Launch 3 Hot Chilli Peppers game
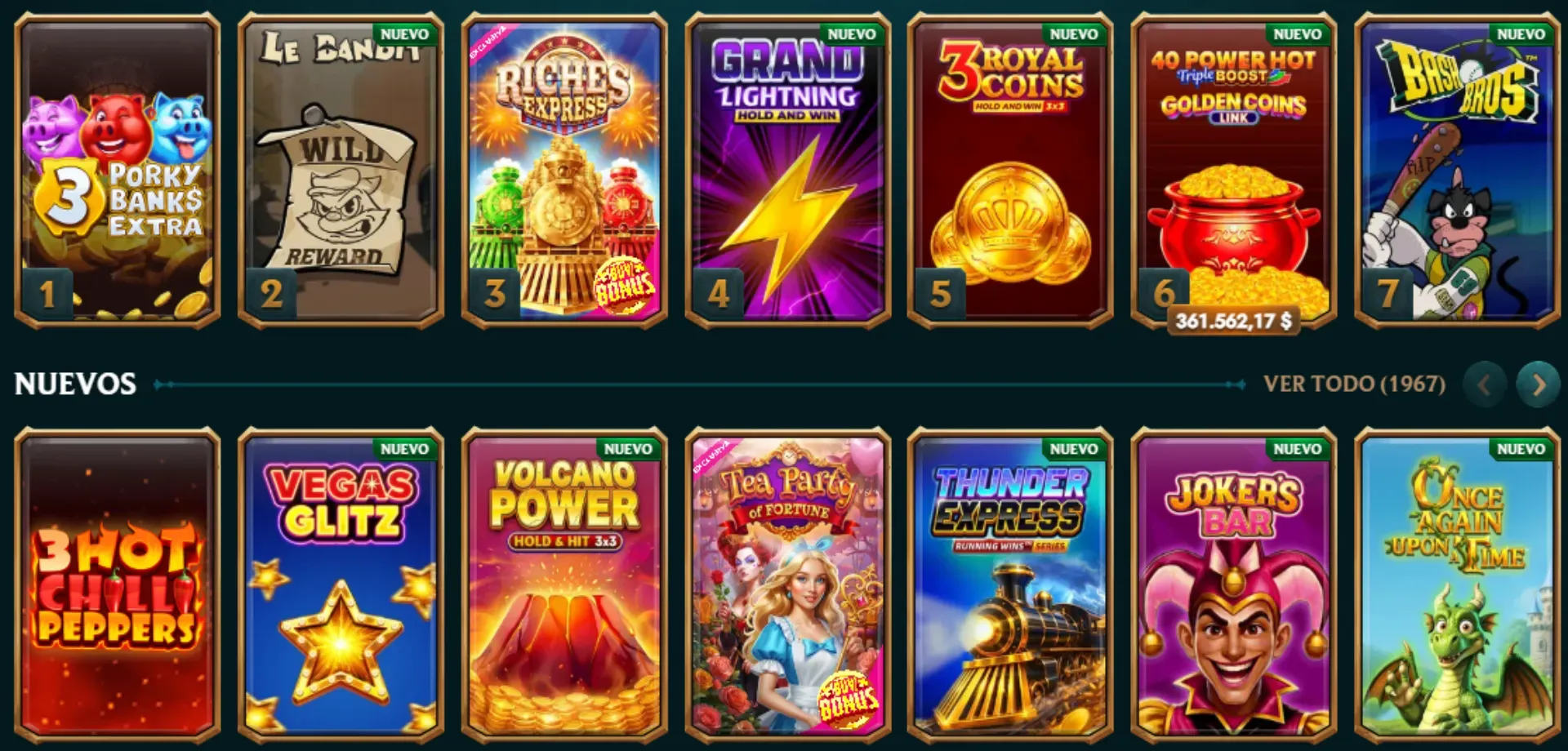The width and height of the screenshot is (1568, 751). pyautogui.click(x=118, y=583)
